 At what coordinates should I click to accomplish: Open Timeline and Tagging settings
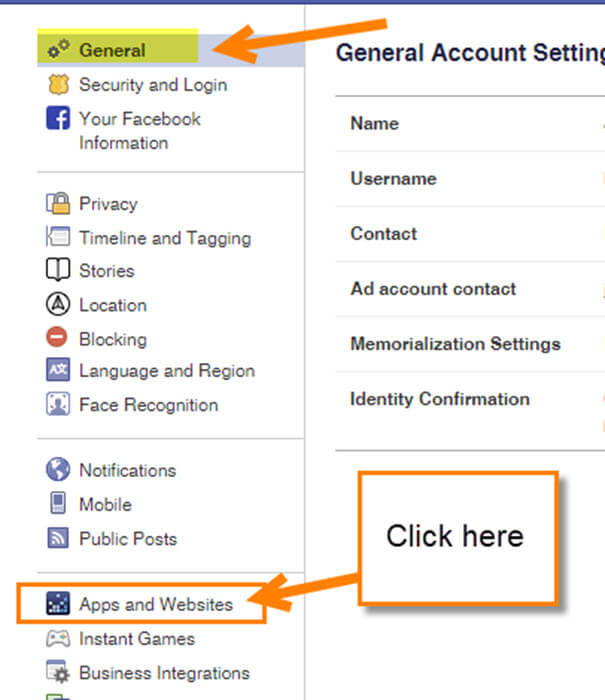point(165,238)
